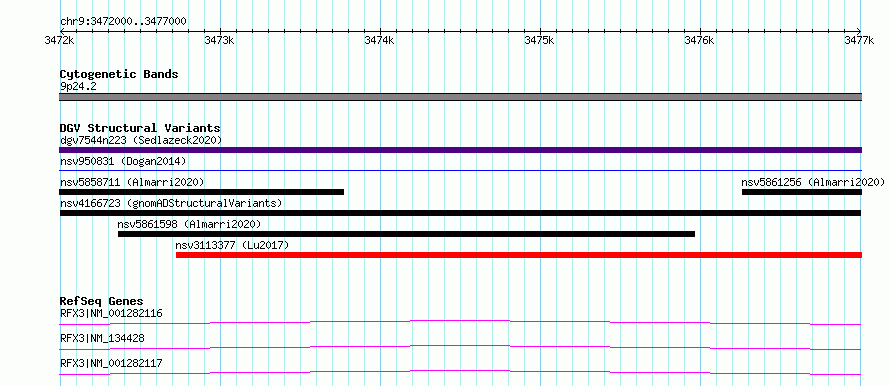The width and height of the screenshot is (890, 386).
Task: Click the 3477k ruler tick label
Action: [860, 41]
